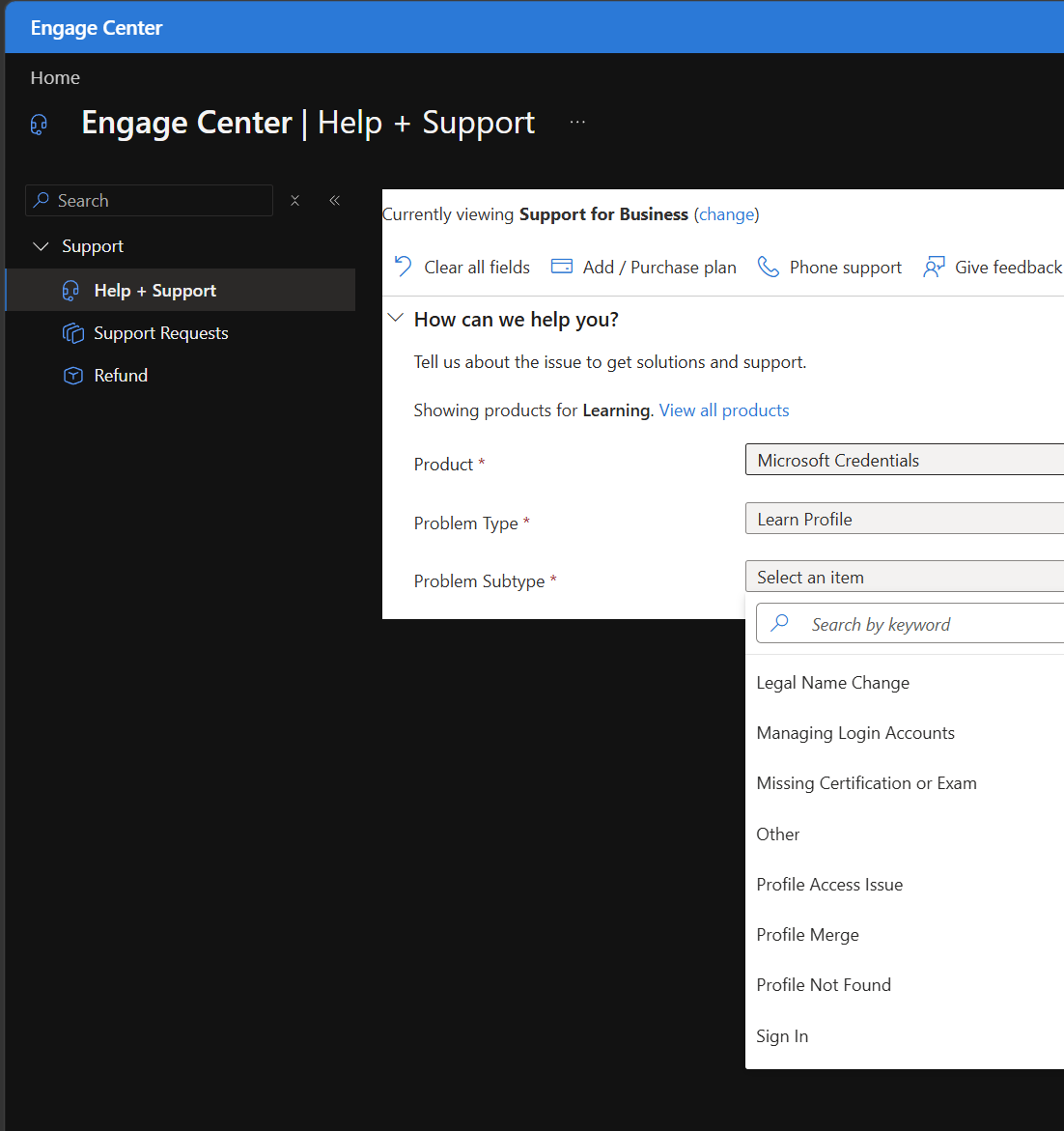Collapse the sidebar with the double chevron
This screenshot has width=1064, height=1131.
click(334, 201)
